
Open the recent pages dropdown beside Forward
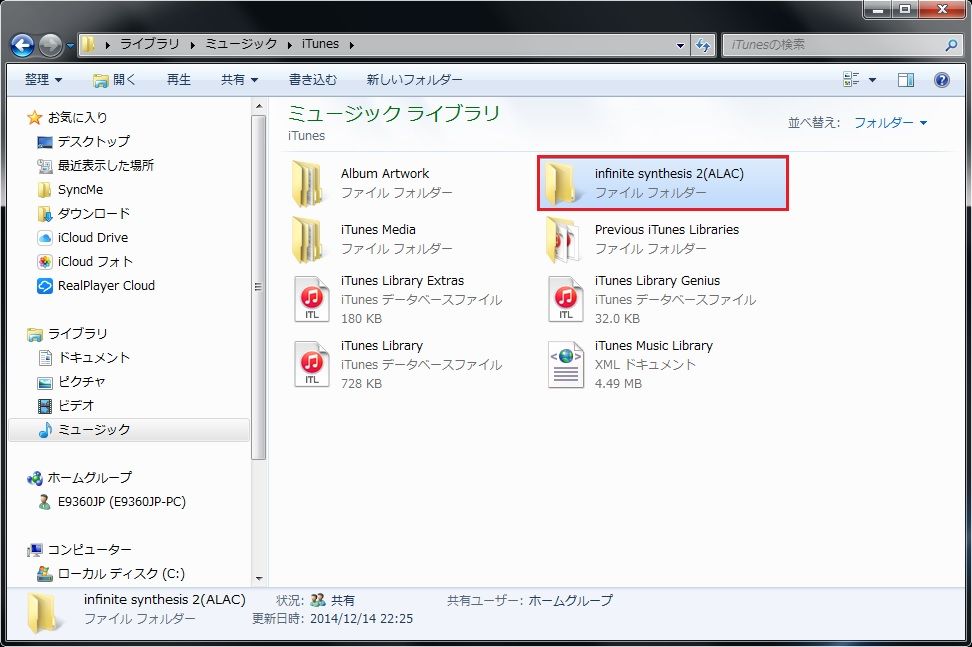pyautogui.click(x=70, y=45)
